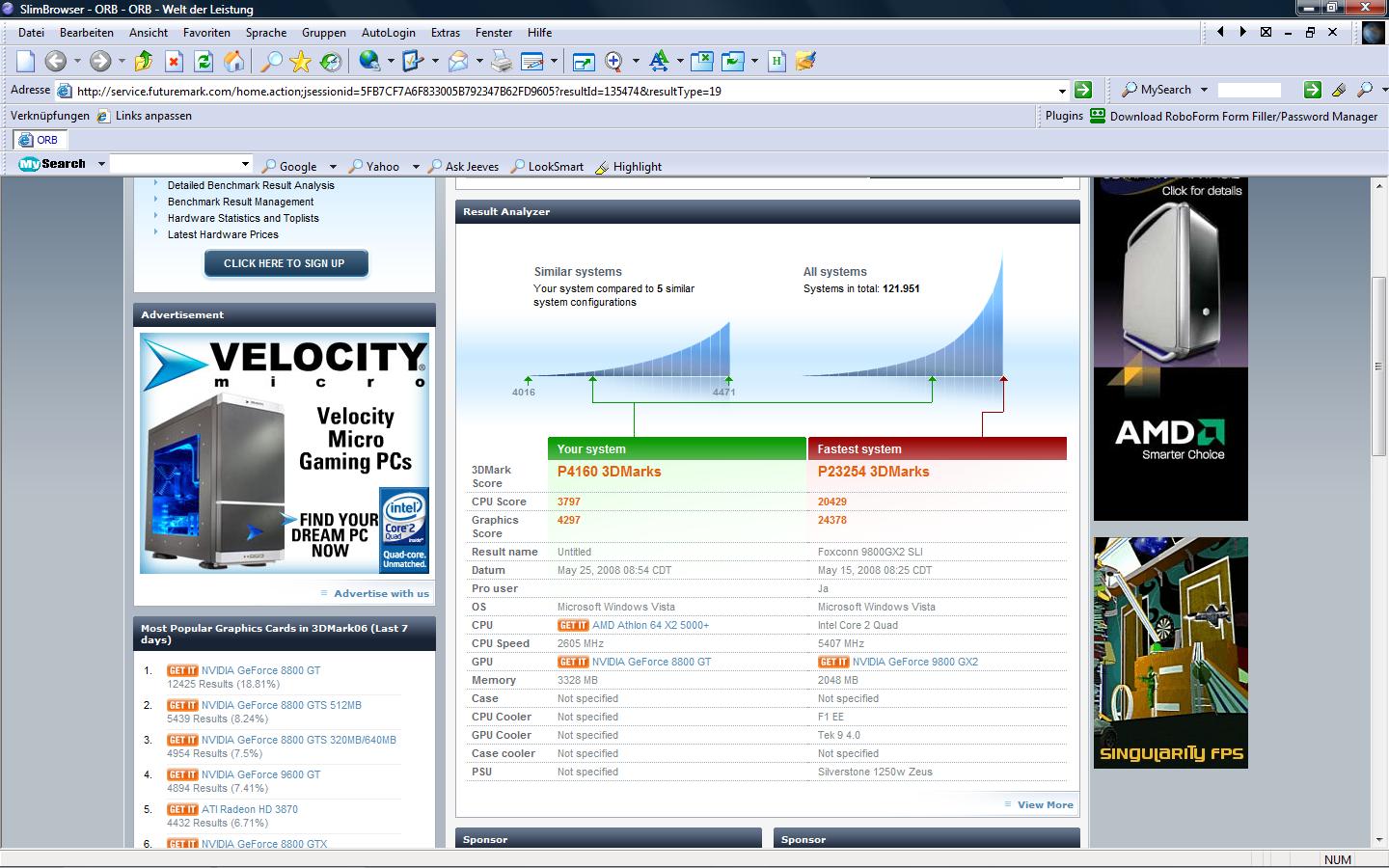Open the Datei menu
Viewport: 1389px width, 868px height.
pos(31,32)
